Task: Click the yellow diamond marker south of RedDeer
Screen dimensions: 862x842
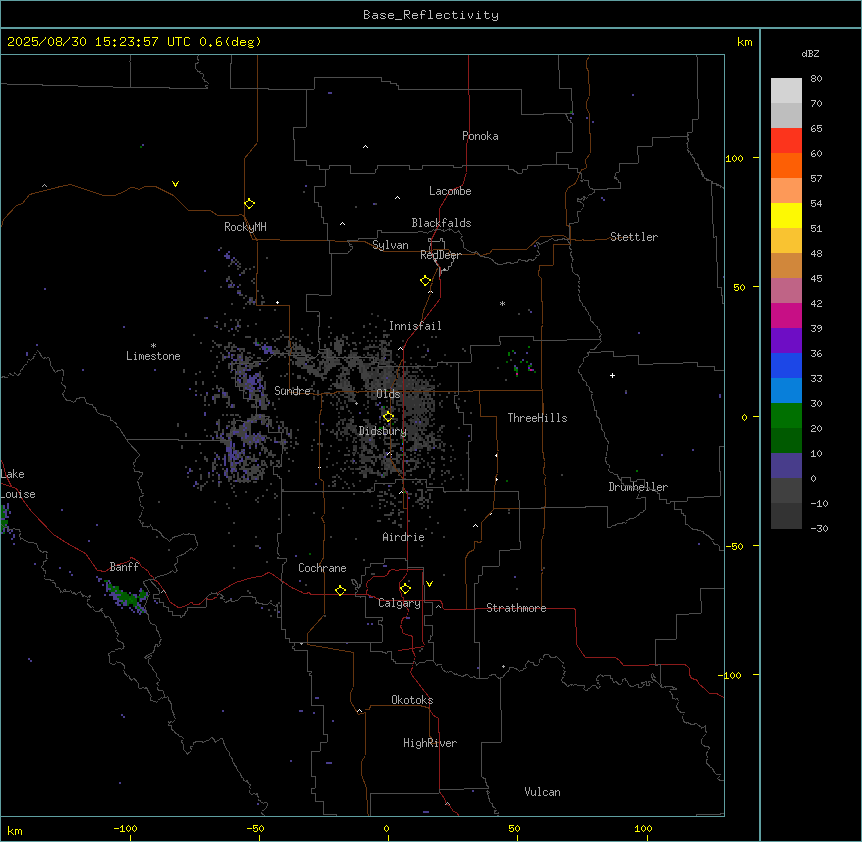Action: pos(425,281)
